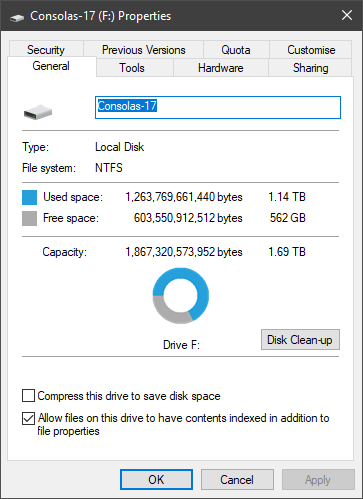The width and height of the screenshot is (363, 499).
Task: Click the donut usage chart
Action: point(181,296)
